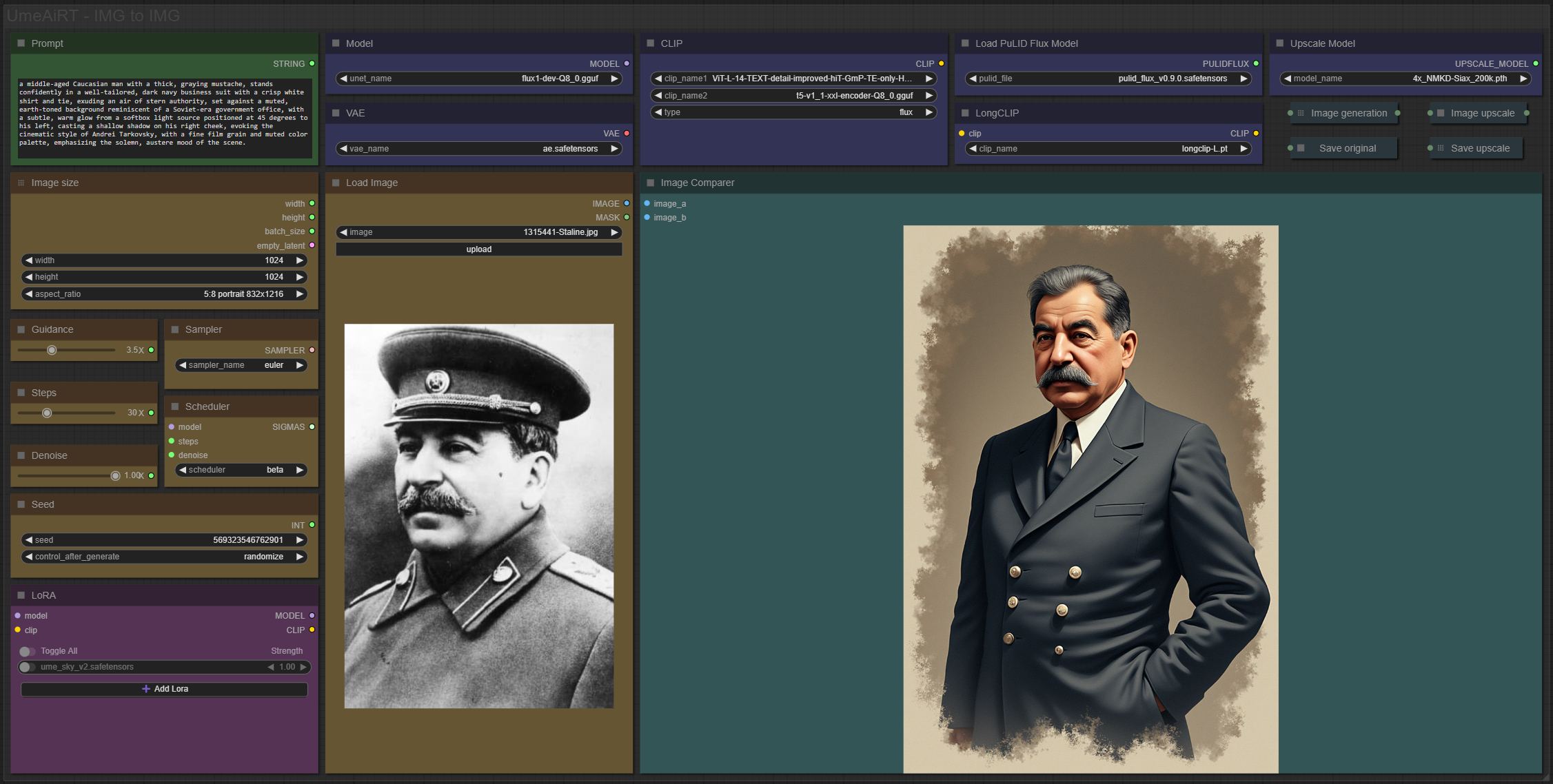This screenshot has height=784, width=1553.
Task: Toggle the ume_sky_v2.safetensors LoRA switch
Action: coord(26,667)
